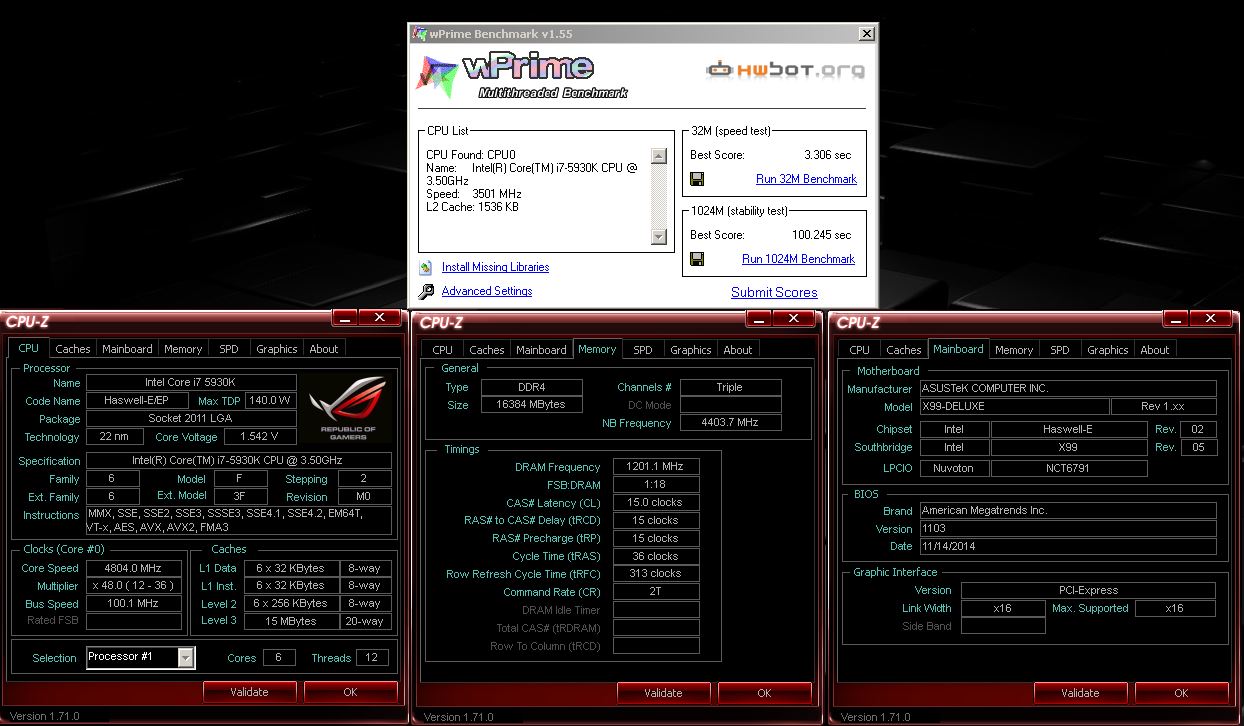Open the Processor #1 selection dropdown

186,657
